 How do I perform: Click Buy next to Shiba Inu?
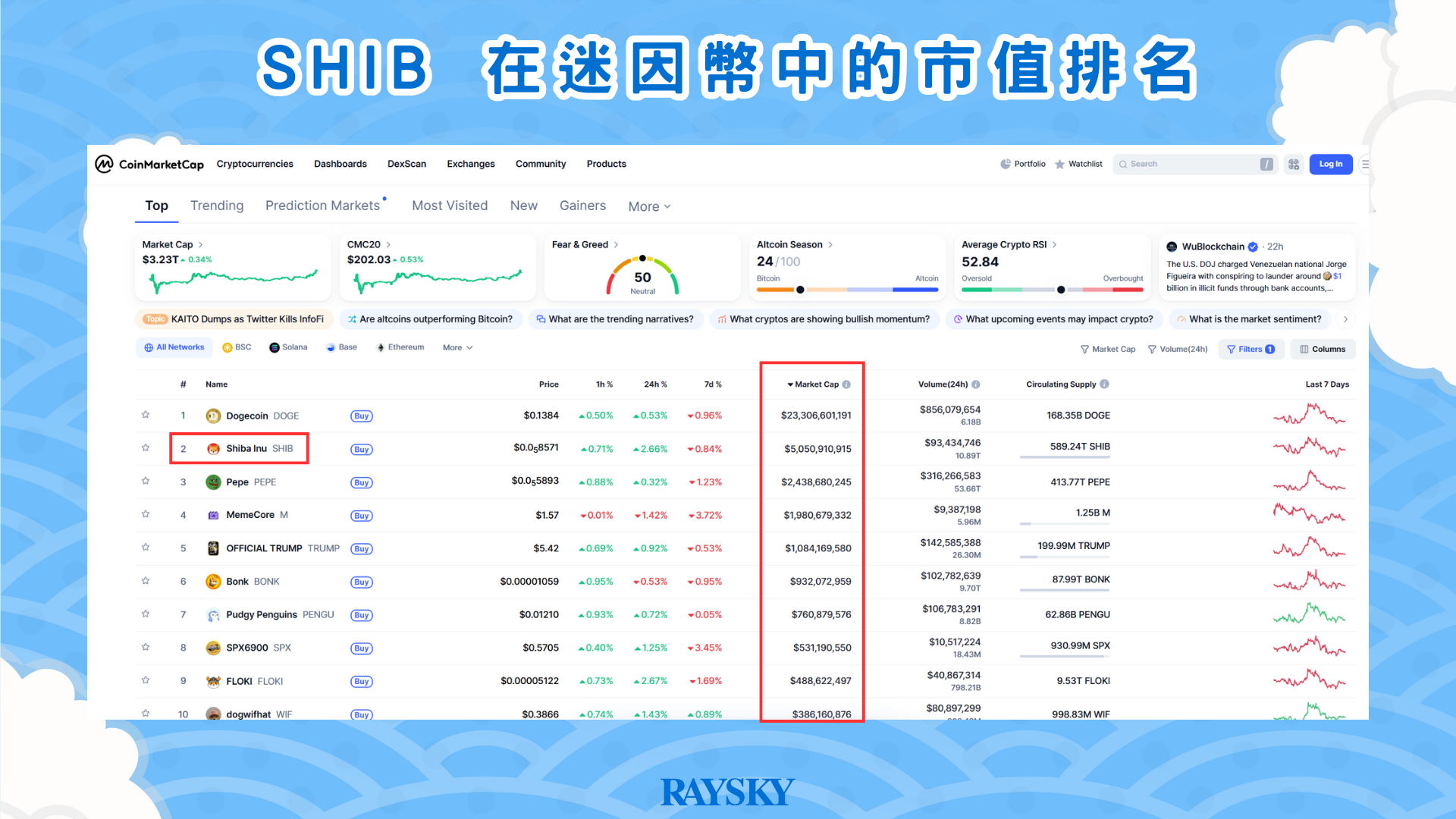[362, 449]
